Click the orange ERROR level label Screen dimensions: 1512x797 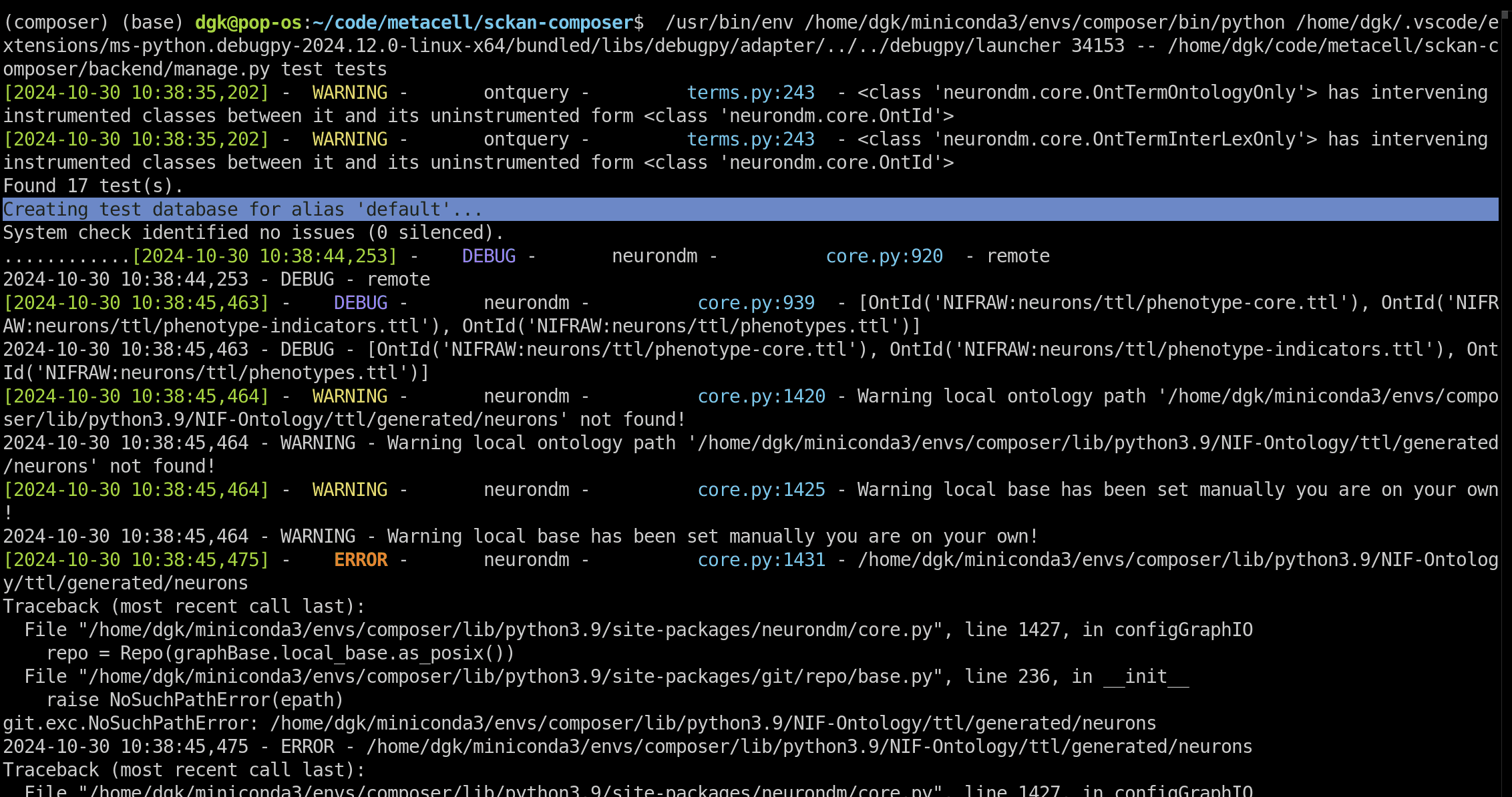tap(361, 560)
